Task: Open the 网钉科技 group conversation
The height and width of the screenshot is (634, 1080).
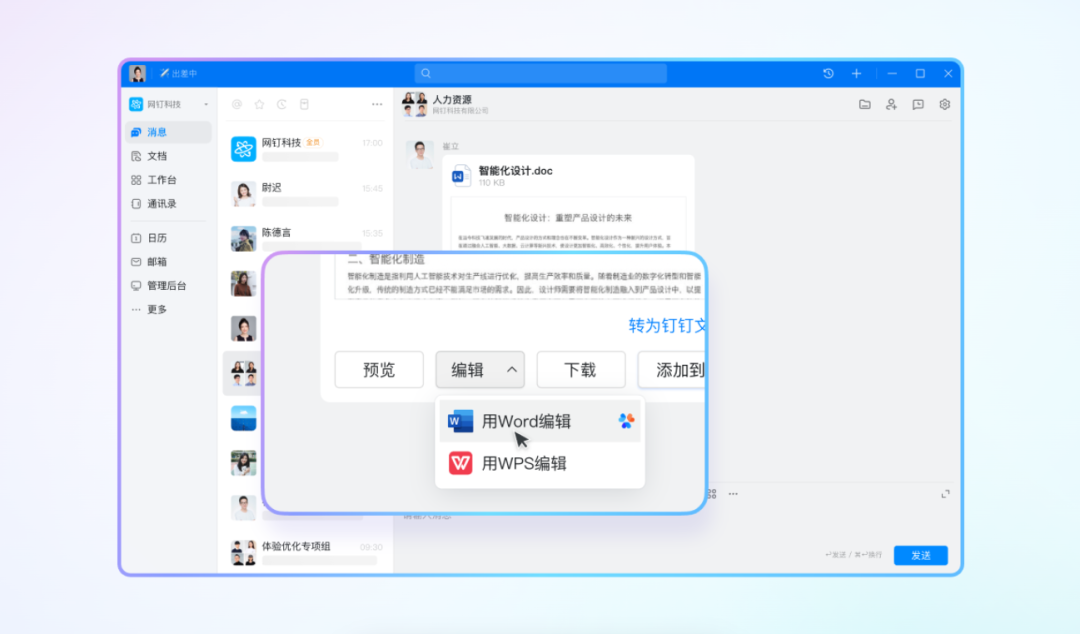Action: pos(306,149)
